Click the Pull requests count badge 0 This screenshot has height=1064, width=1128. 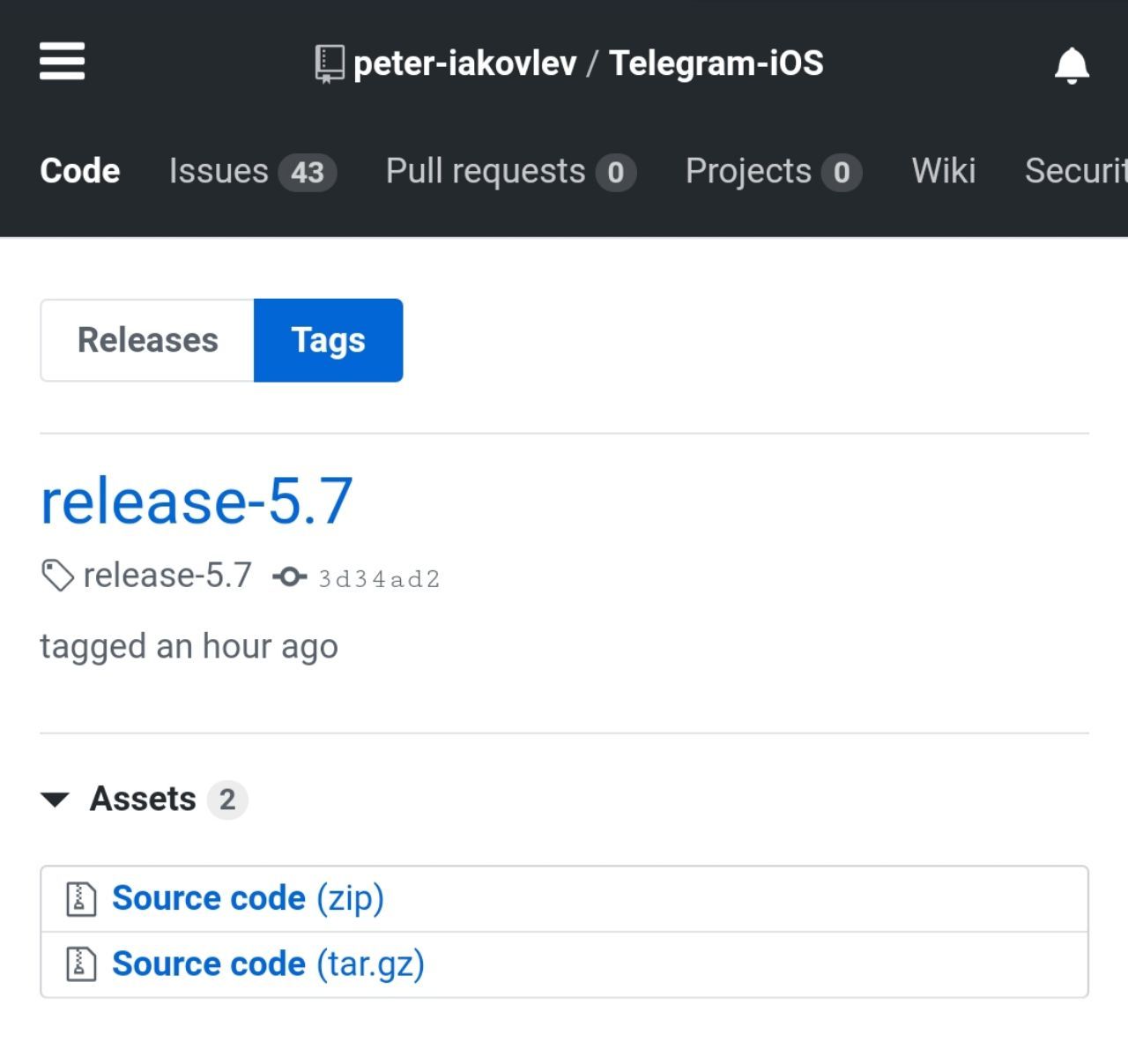615,173
